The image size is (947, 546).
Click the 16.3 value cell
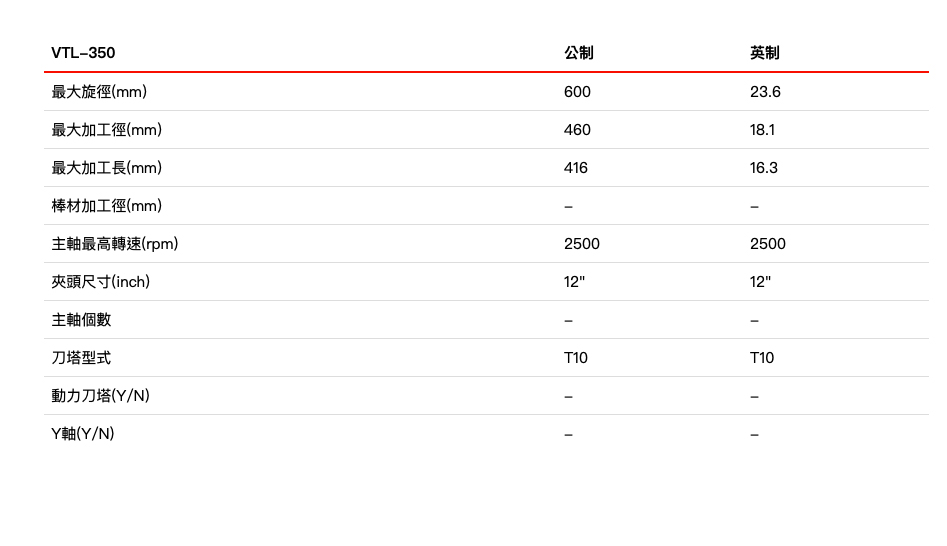[x=764, y=168]
